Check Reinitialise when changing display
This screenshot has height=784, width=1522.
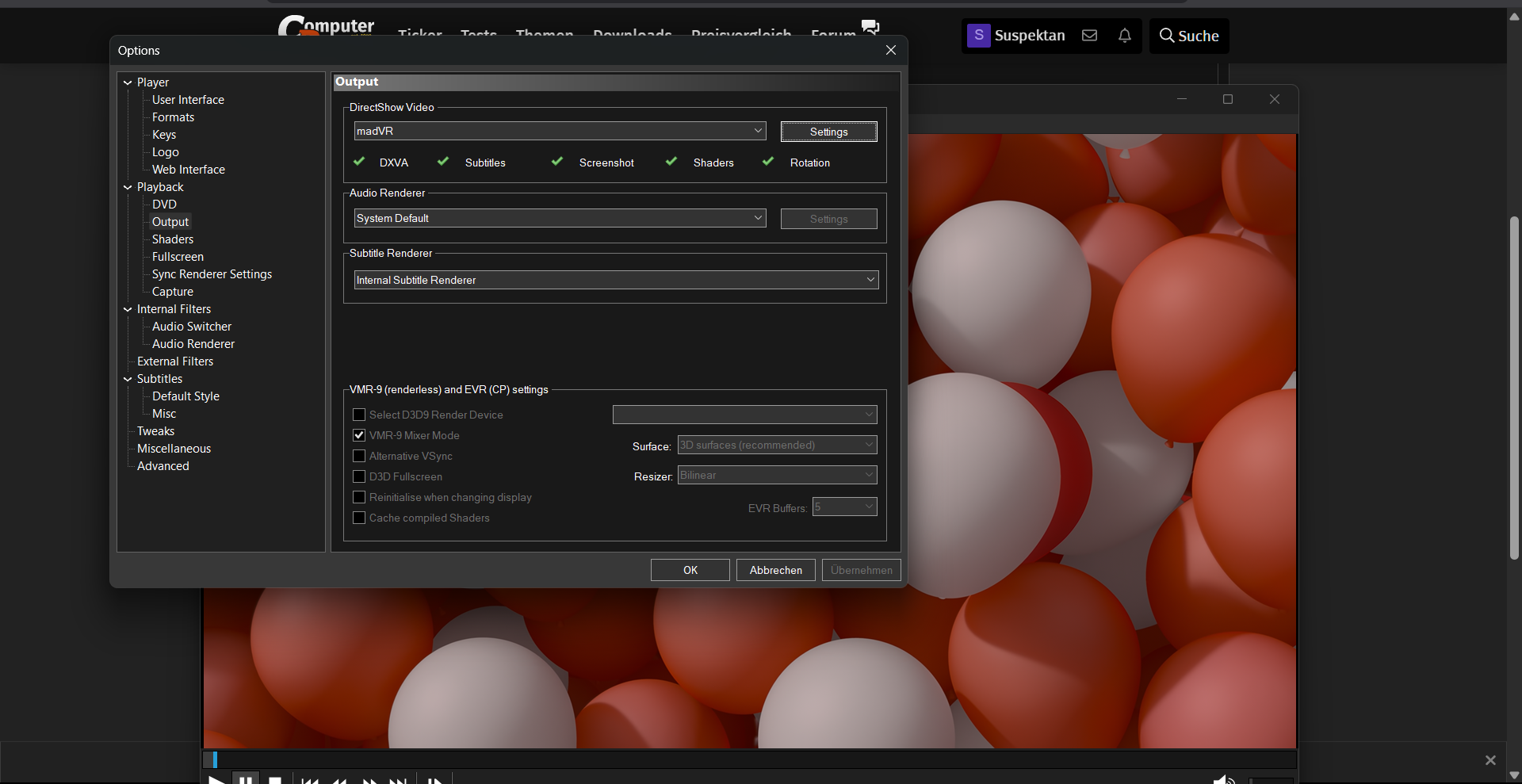[x=359, y=497]
